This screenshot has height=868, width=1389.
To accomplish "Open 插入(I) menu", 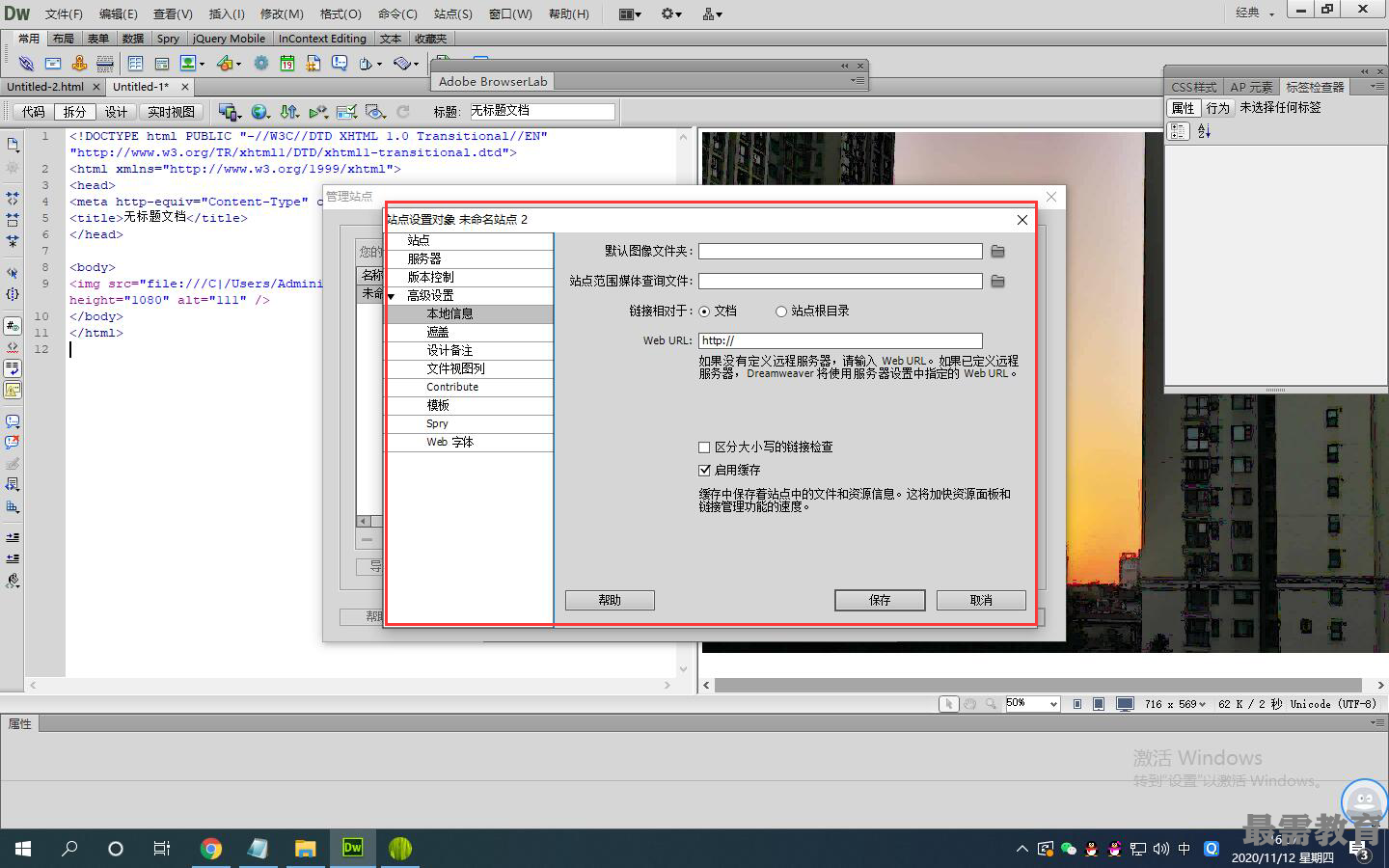I will [228, 14].
